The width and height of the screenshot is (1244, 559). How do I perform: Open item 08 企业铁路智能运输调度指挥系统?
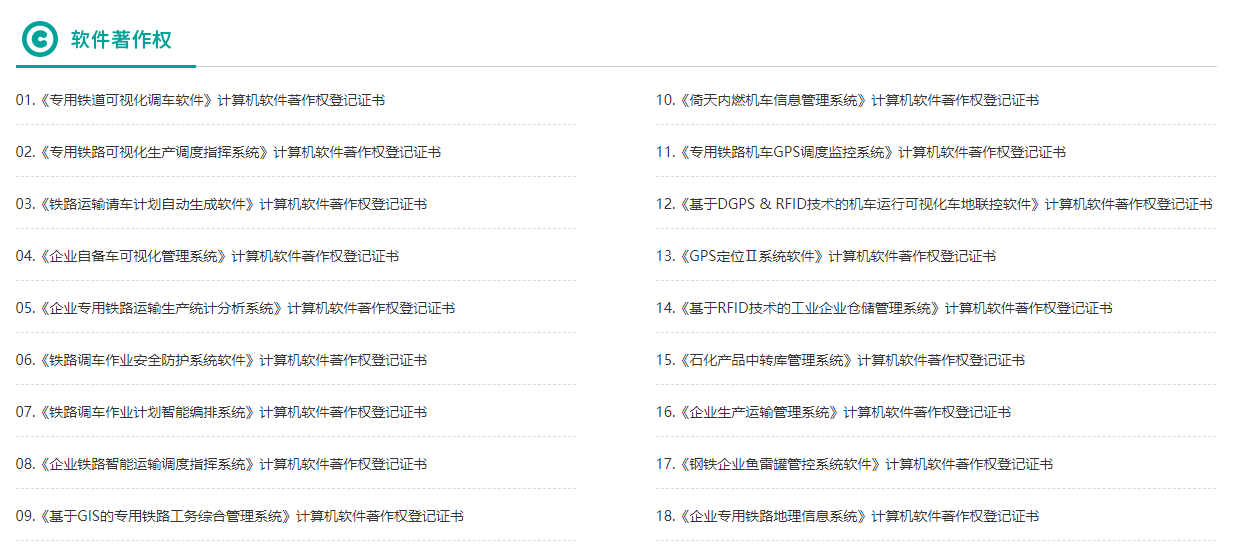221,464
